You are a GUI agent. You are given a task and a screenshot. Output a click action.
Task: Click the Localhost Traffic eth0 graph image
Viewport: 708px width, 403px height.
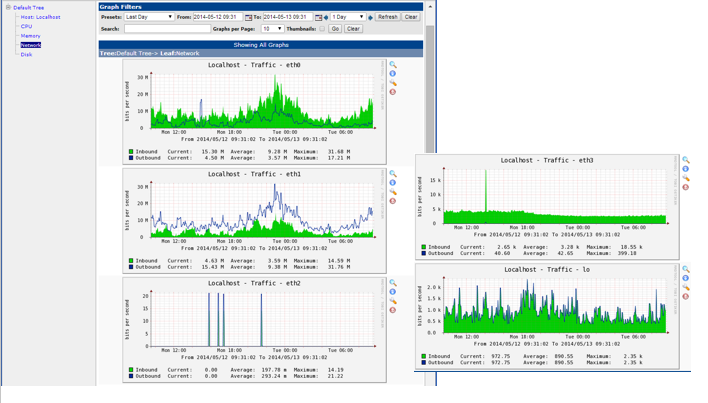click(x=254, y=112)
